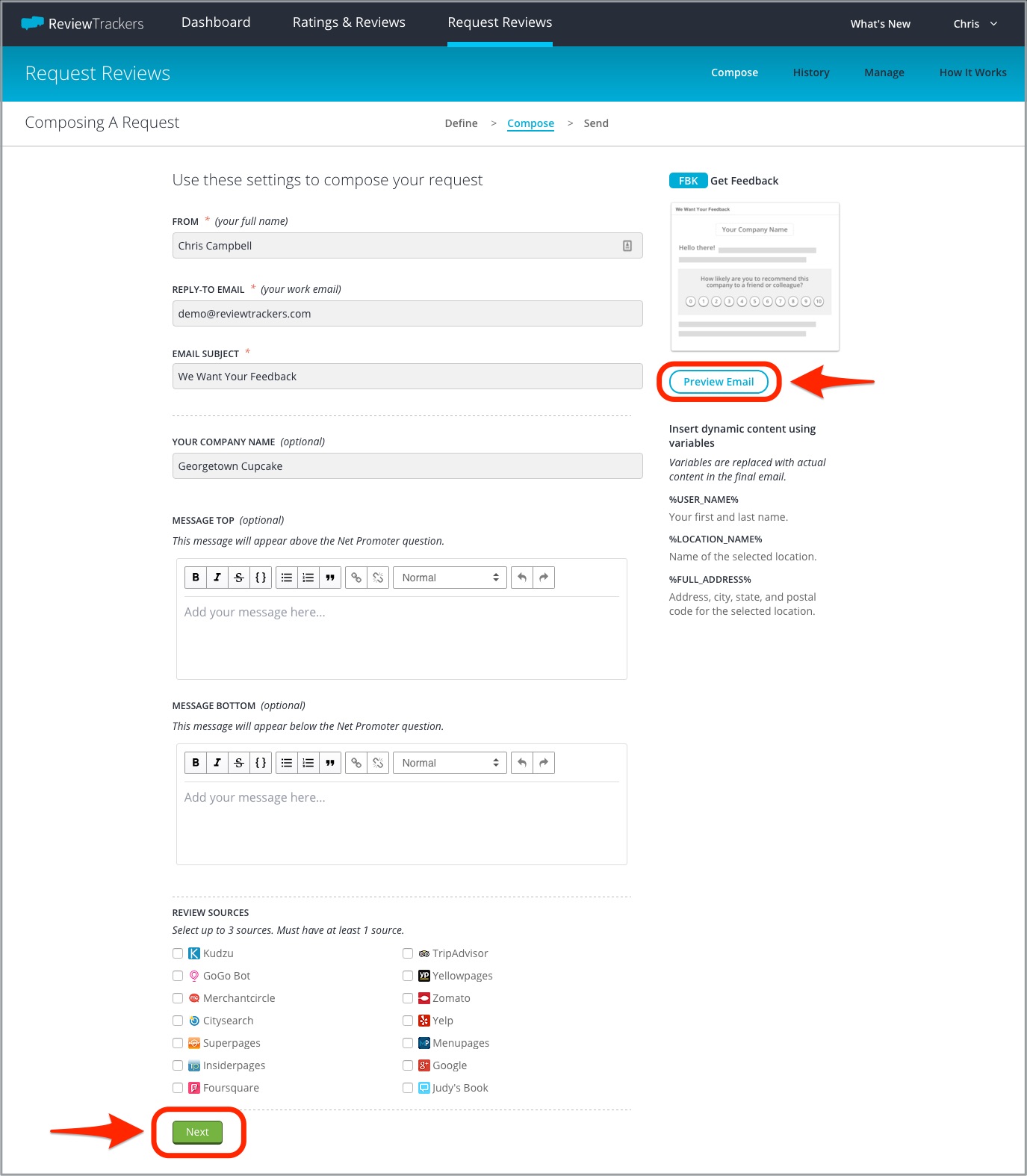Open the Dashboard tab
The height and width of the screenshot is (1176, 1027).
[x=216, y=22]
